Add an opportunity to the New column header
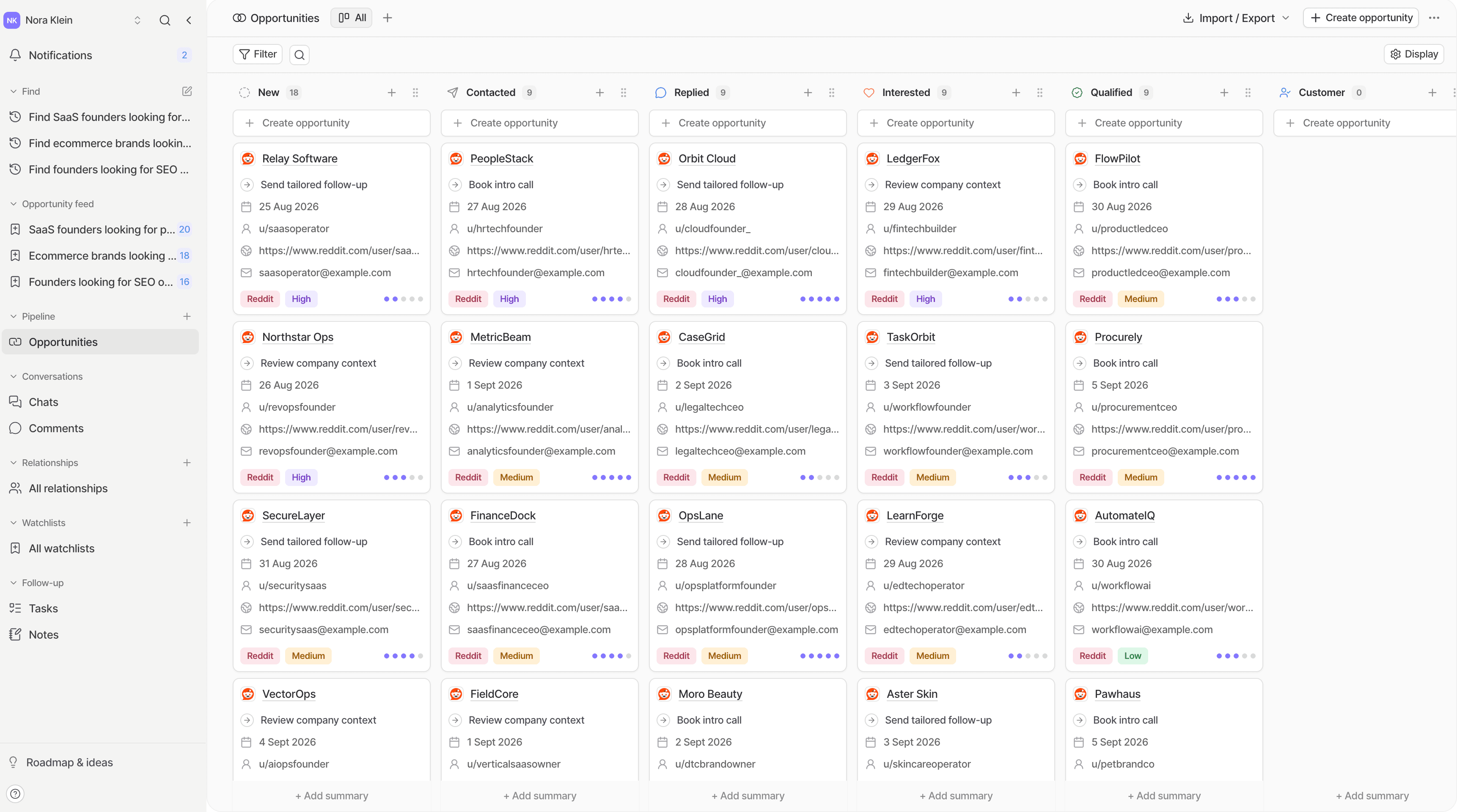The width and height of the screenshot is (1457, 812). pyautogui.click(x=391, y=92)
